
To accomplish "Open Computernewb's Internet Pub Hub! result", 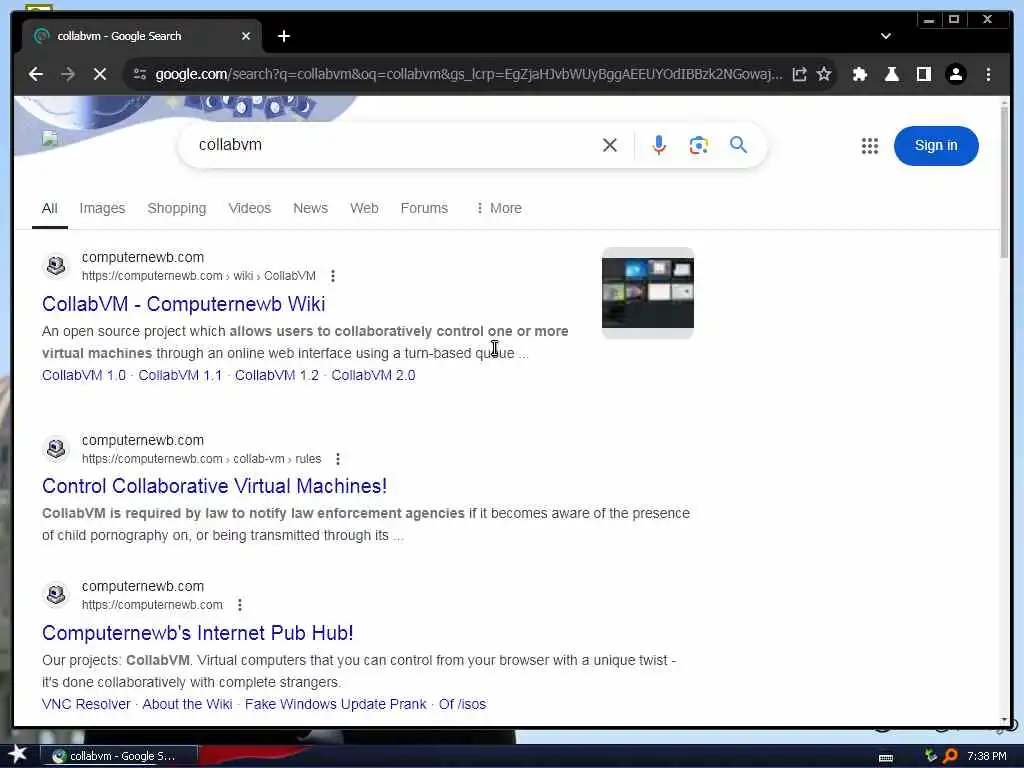I will click(197, 633).
